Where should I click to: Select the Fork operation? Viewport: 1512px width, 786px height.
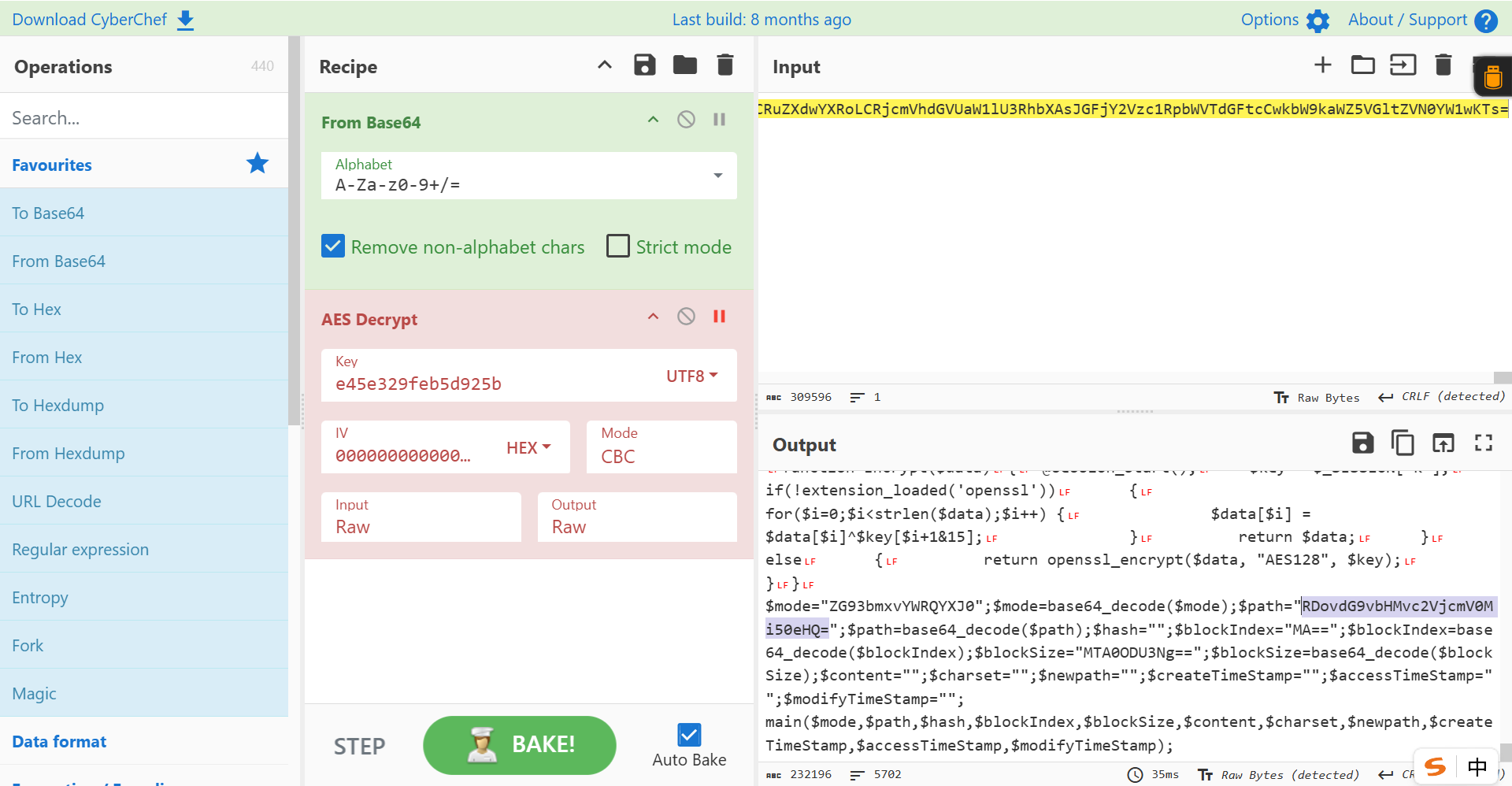point(144,645)
